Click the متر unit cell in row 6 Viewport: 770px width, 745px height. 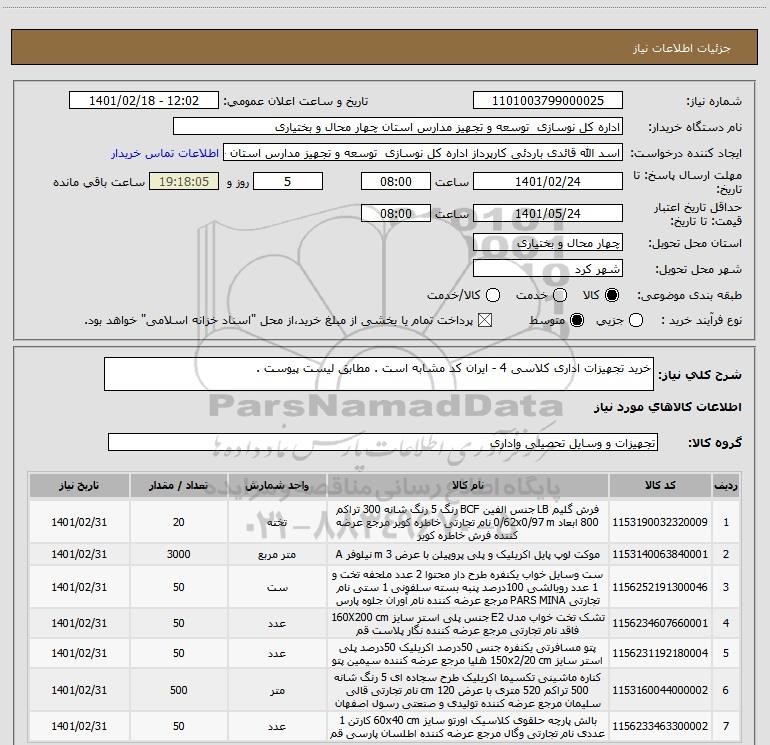click(x=277, y=690)
